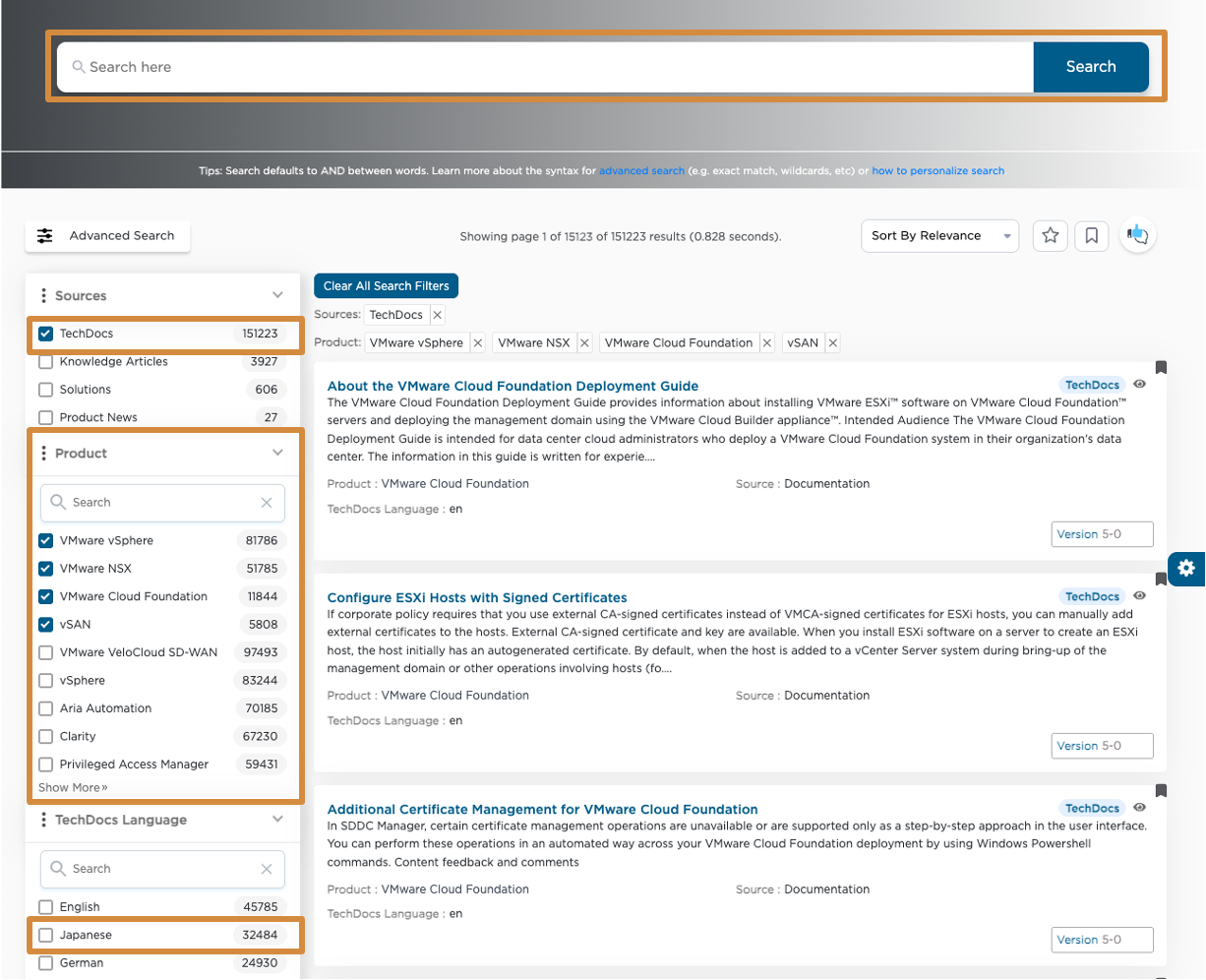This screenshot has height=980, width=1206.
Task: Click the thumbs-up feedback icon
Action: coord(1137,235)
